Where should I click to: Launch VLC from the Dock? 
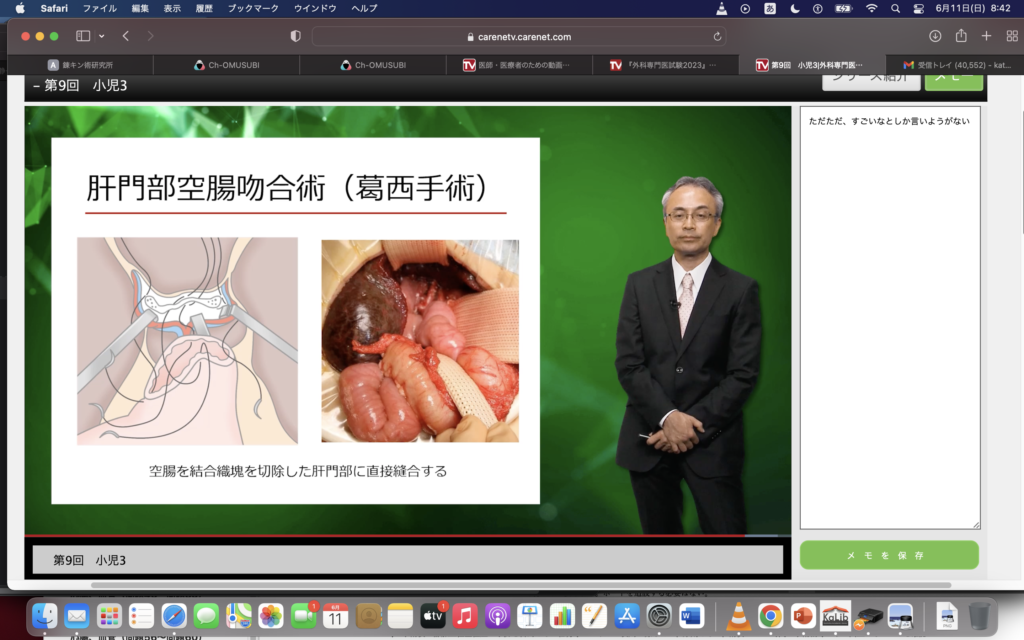coord(739,616)
